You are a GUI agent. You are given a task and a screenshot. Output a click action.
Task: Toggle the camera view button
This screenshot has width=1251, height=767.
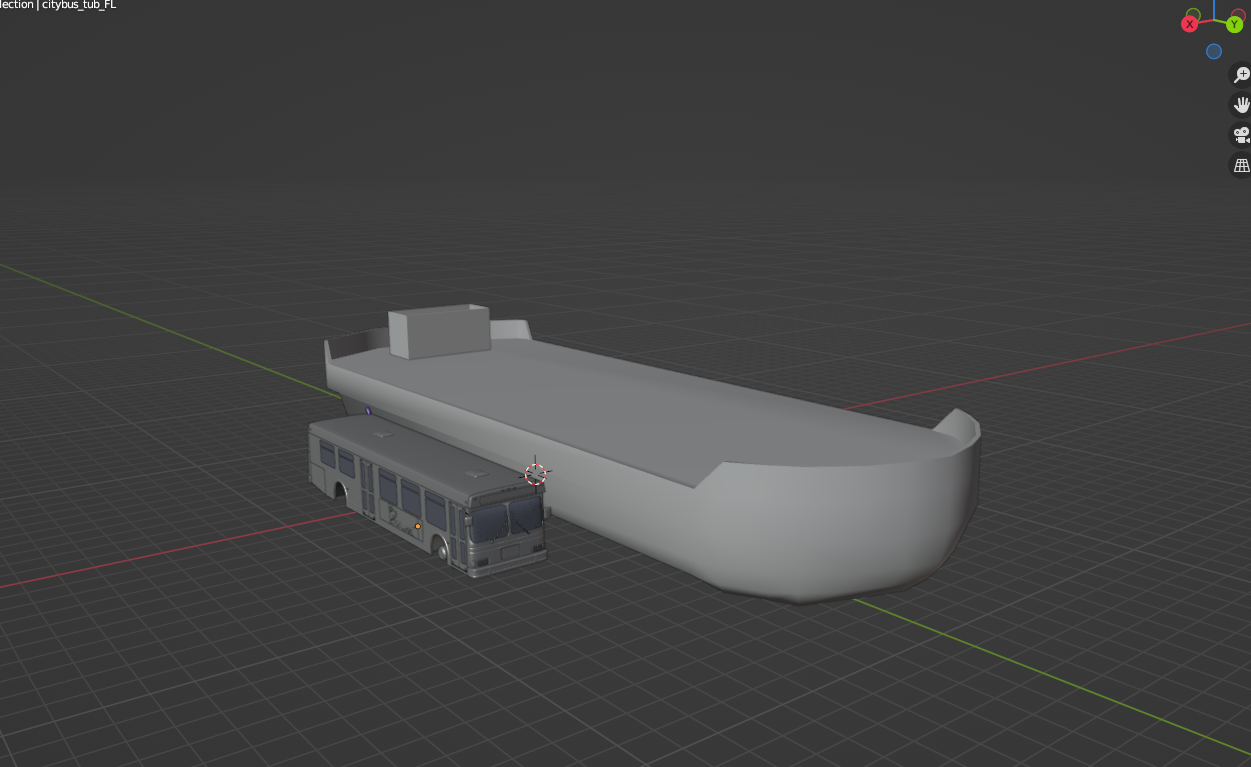click(1241, 135)
